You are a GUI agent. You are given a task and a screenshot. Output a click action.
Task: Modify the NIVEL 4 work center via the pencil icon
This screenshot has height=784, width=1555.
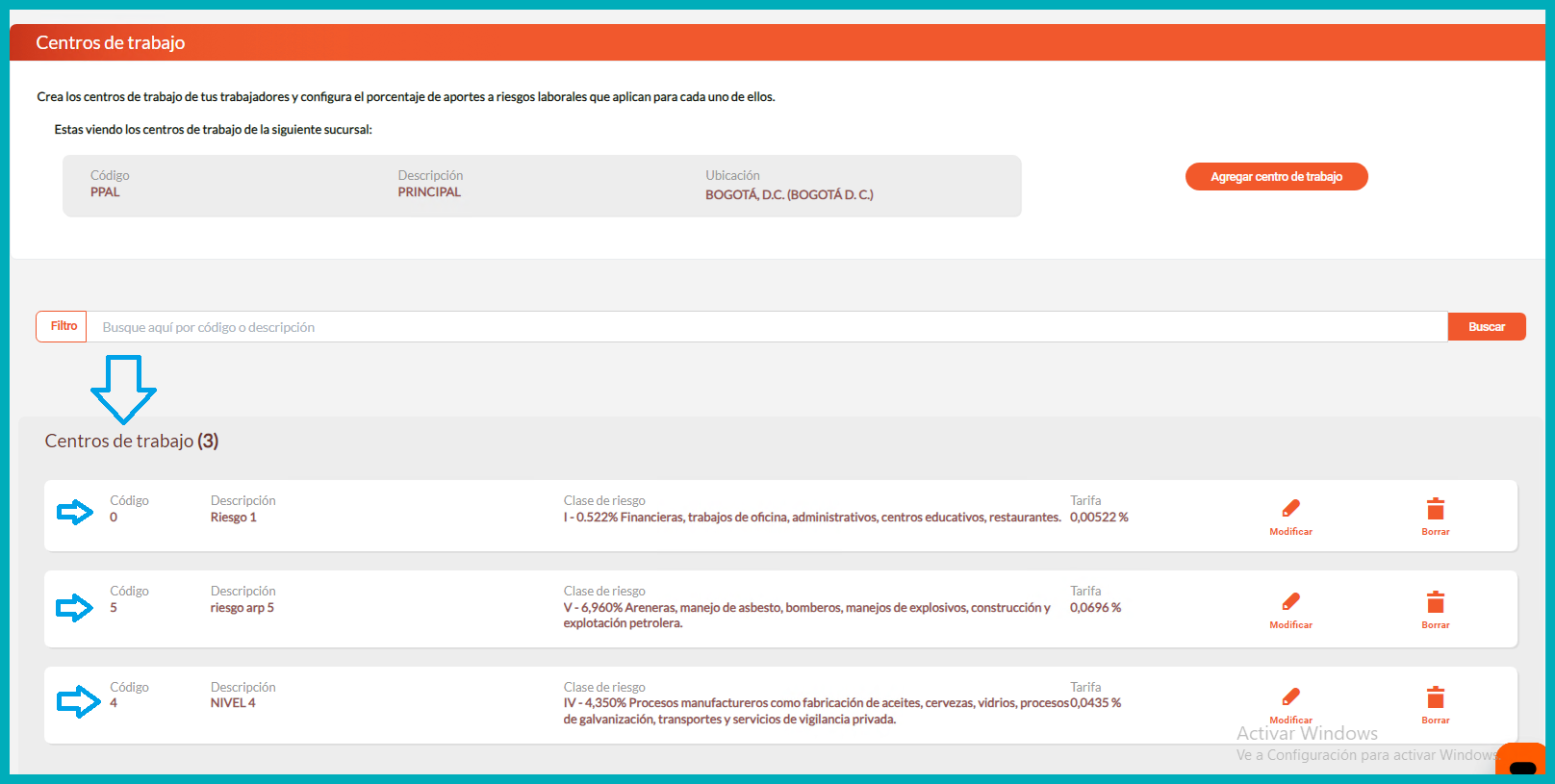1290,696
